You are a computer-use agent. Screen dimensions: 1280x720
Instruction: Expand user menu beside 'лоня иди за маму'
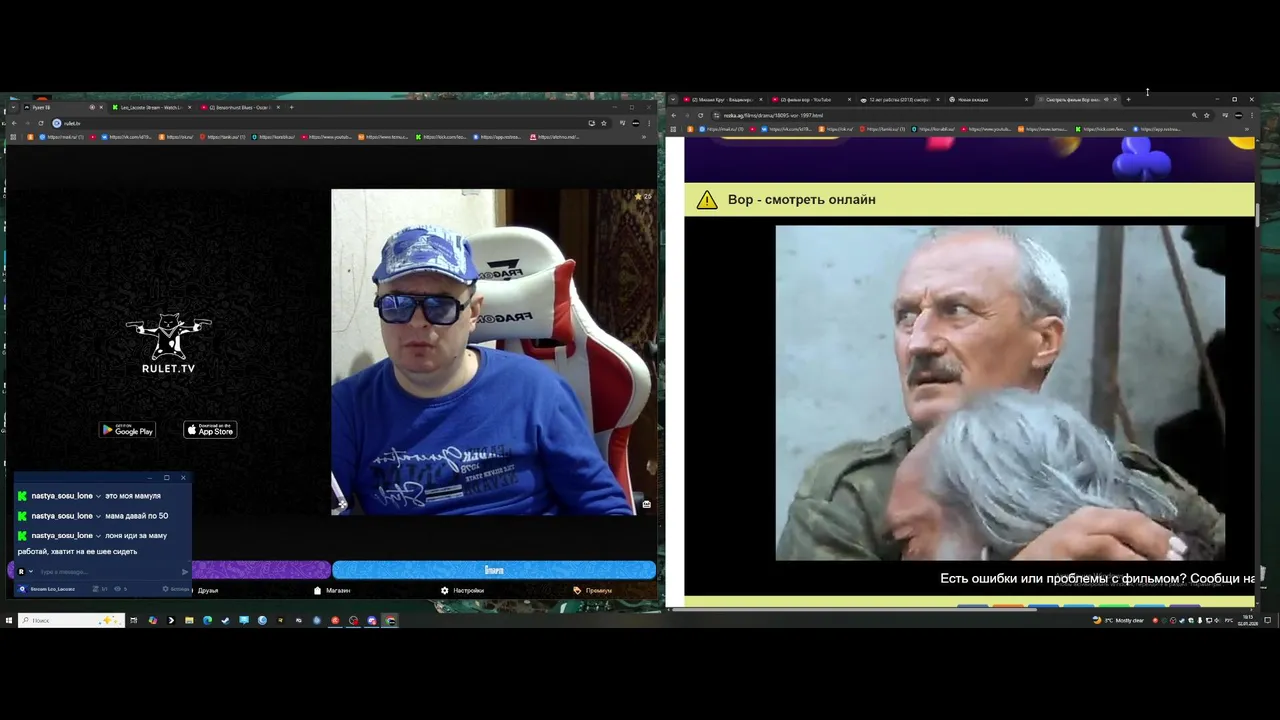pyautogui.click(x=98, y=536)
